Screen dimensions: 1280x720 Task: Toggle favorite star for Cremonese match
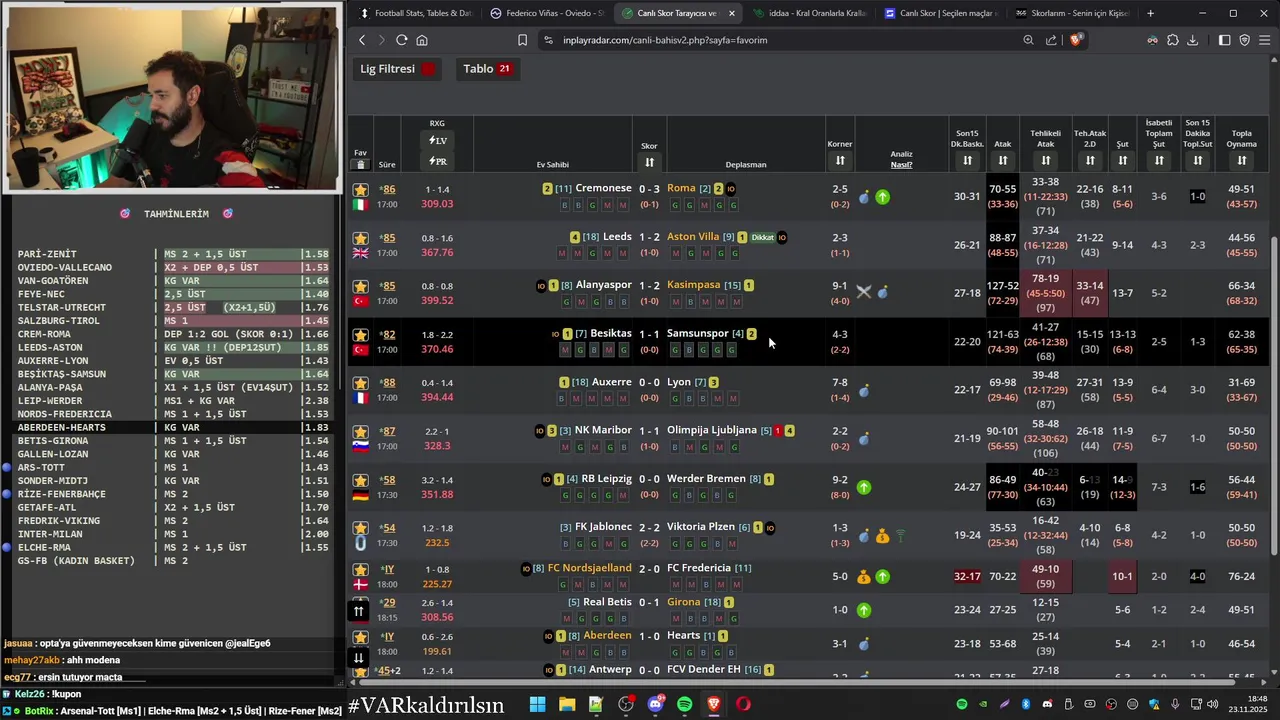[361, 189]
